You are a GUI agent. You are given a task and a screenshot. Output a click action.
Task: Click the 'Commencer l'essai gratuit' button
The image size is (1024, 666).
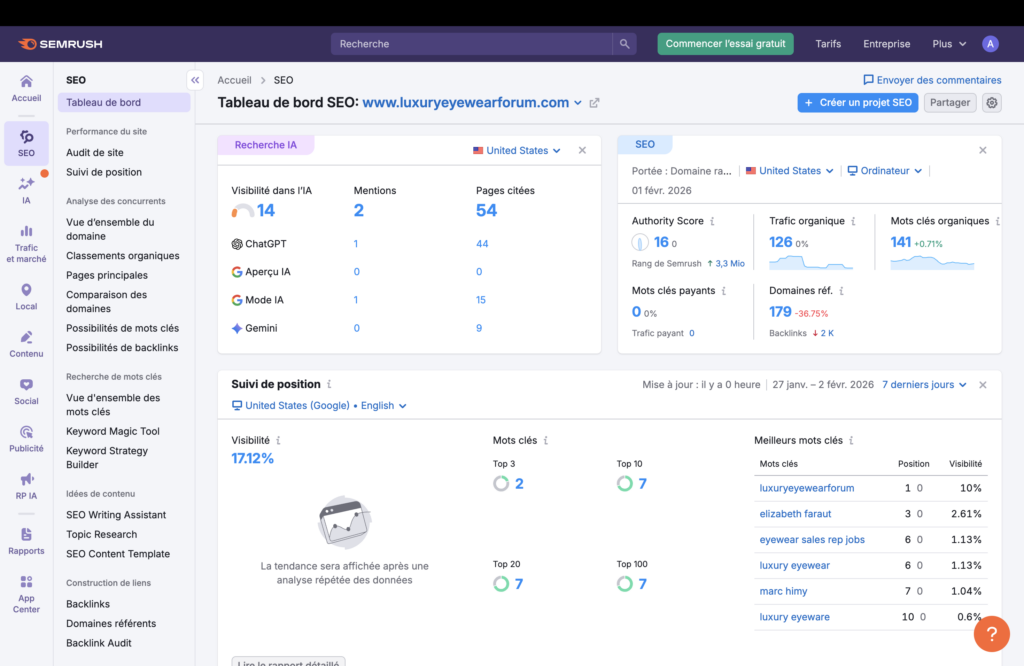723,44
